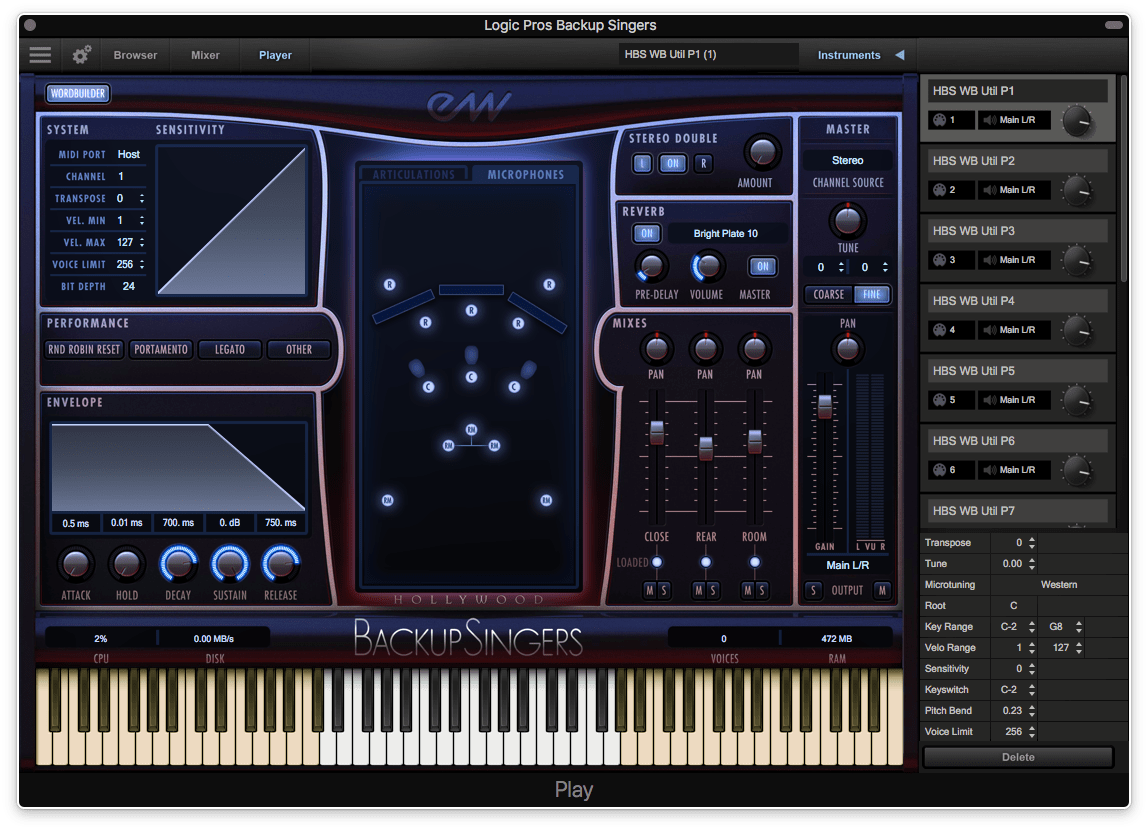Click the volume knob for HBS WB Util P3
The image size is (1148, 830).
[x=1077, y=261]
